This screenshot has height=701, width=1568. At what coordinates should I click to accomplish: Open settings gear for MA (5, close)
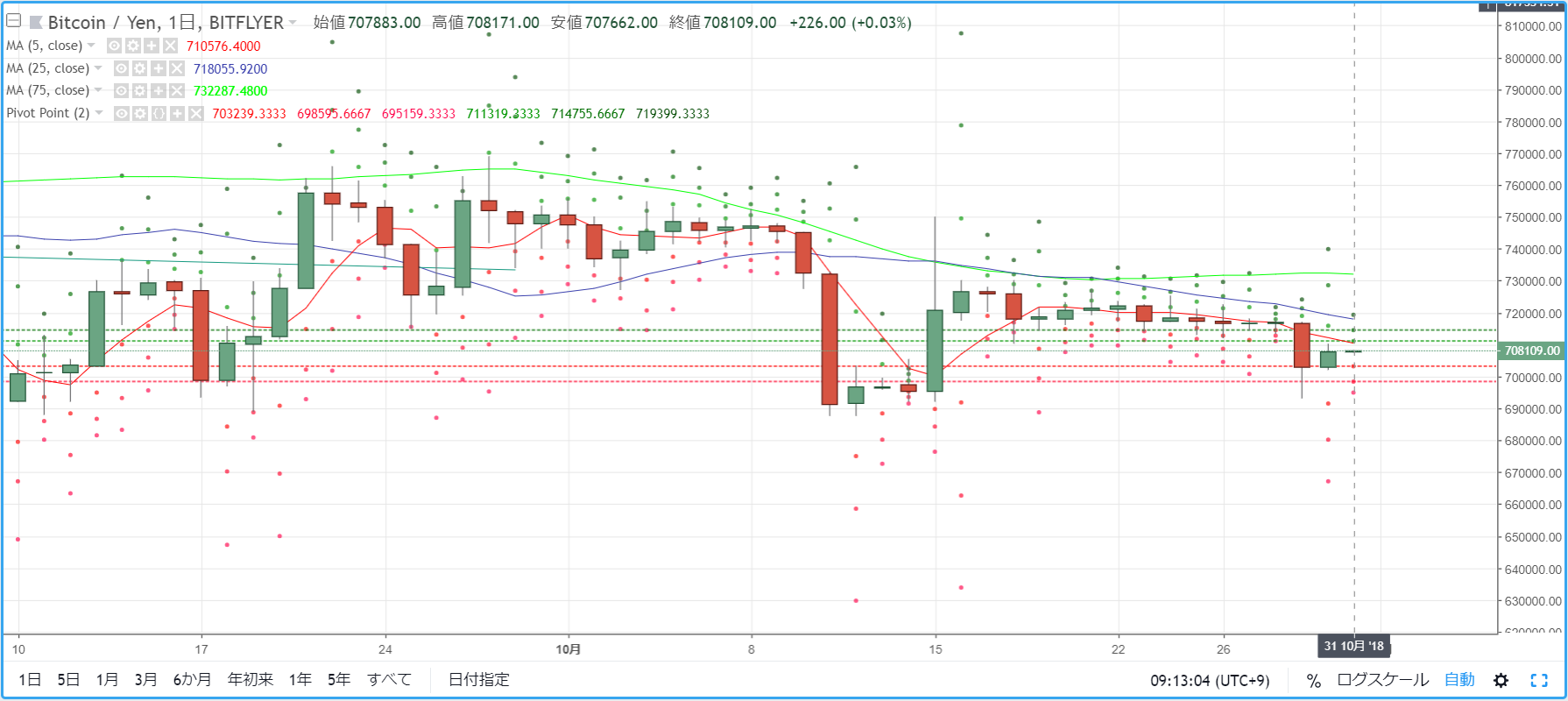coord(133,46)
